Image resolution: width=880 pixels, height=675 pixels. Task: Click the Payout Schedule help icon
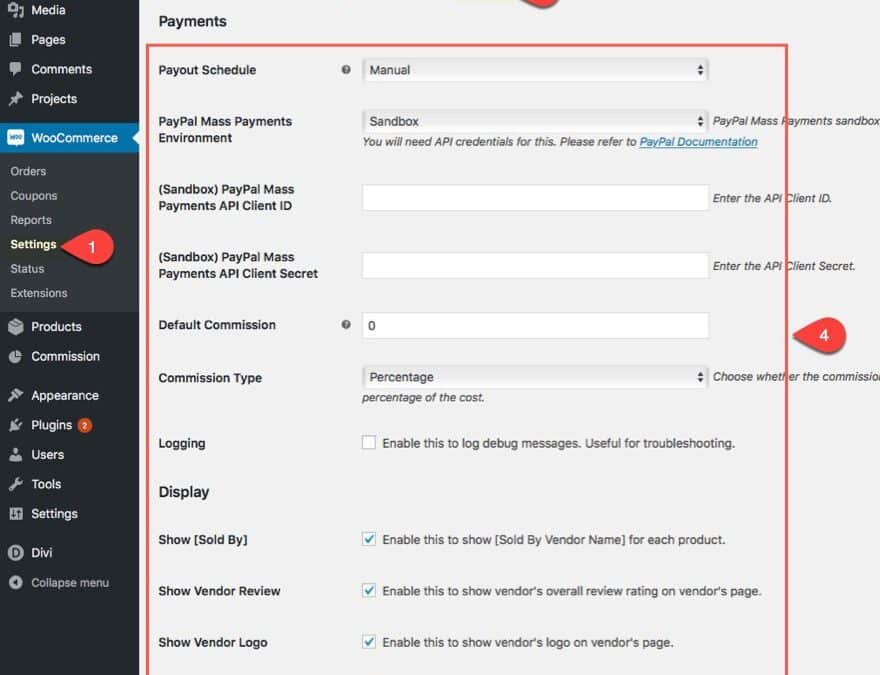346,70
